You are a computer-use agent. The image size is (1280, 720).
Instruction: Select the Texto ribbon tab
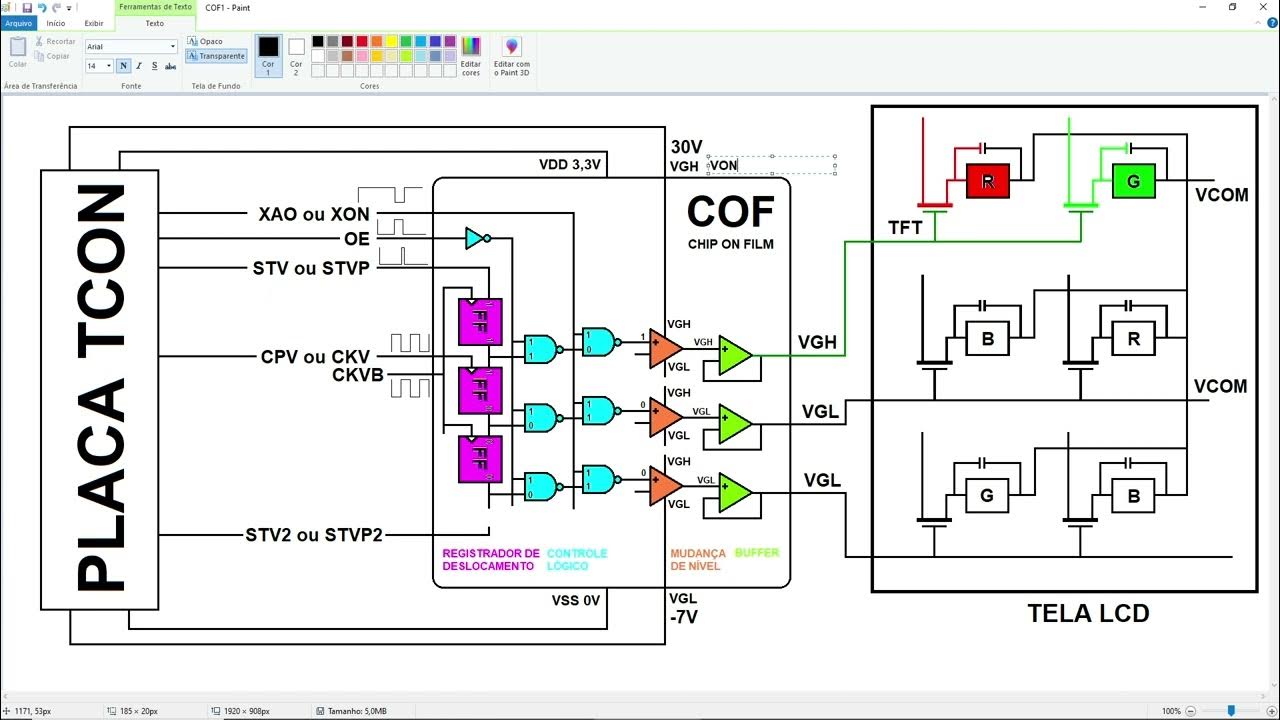[155, 23]
